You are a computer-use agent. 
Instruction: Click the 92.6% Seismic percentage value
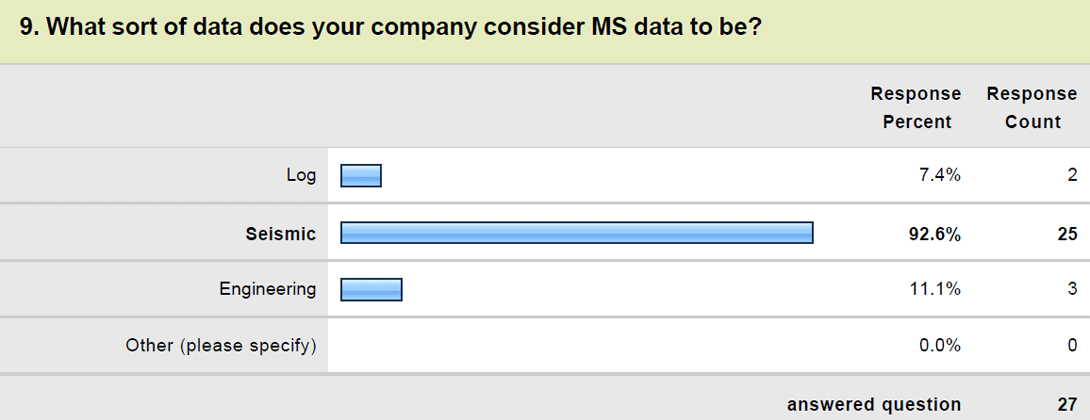[x=935, y=234]
